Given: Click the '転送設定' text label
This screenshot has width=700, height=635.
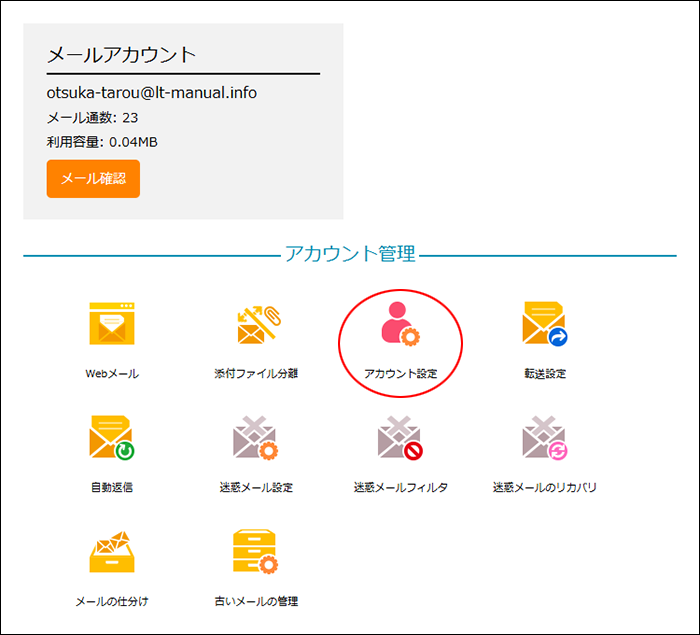Looking at the screenshot, I should (544, 374).
